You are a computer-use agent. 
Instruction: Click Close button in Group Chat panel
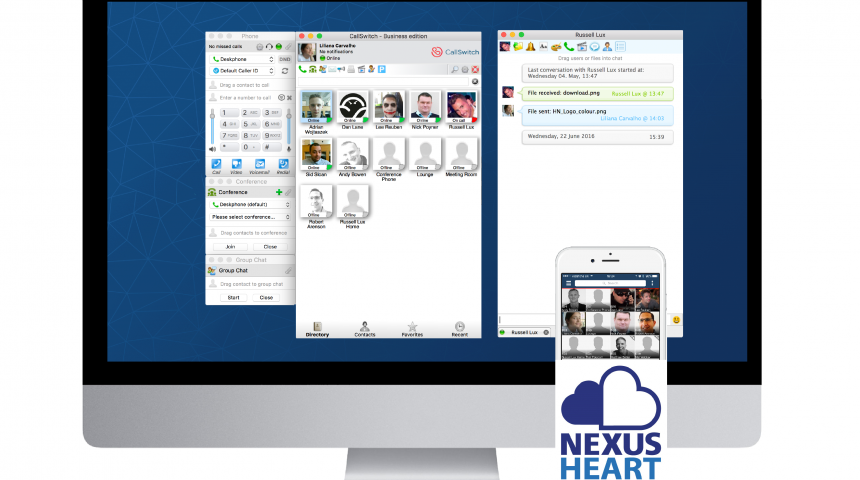266,297
